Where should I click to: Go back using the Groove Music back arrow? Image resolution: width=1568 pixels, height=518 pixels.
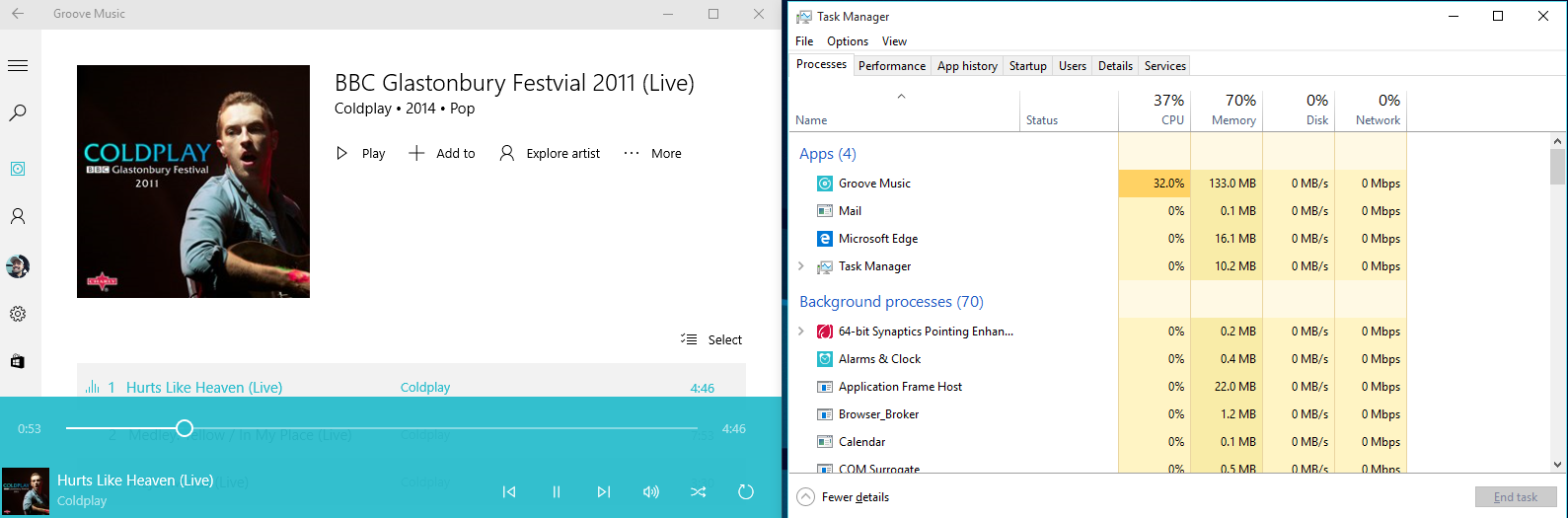pos(18,14)
